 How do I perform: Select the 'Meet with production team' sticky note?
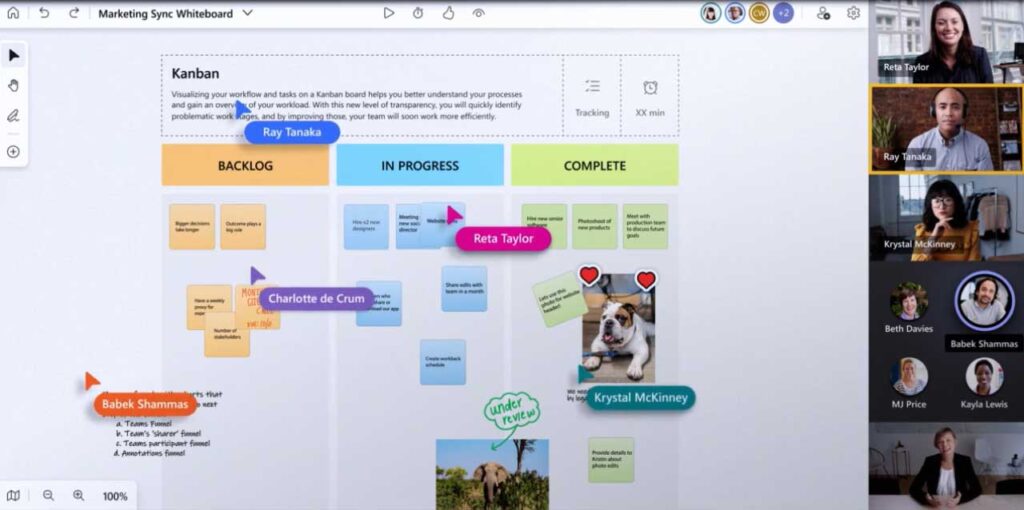point(645,226)
